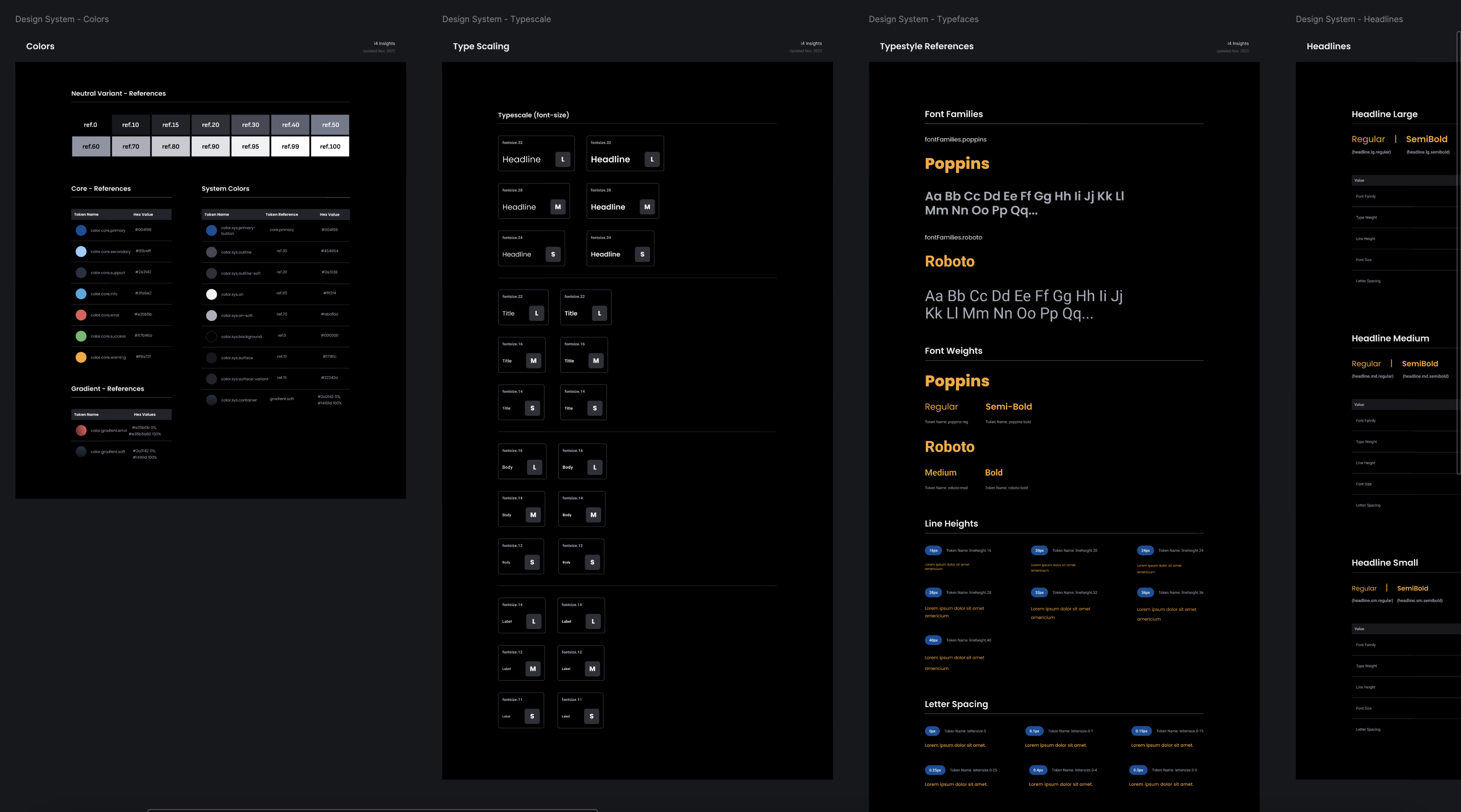Select the ref.100 white swatch
Image resolution: width=1461 pixels, height=812 pixels.
point(330,146)
